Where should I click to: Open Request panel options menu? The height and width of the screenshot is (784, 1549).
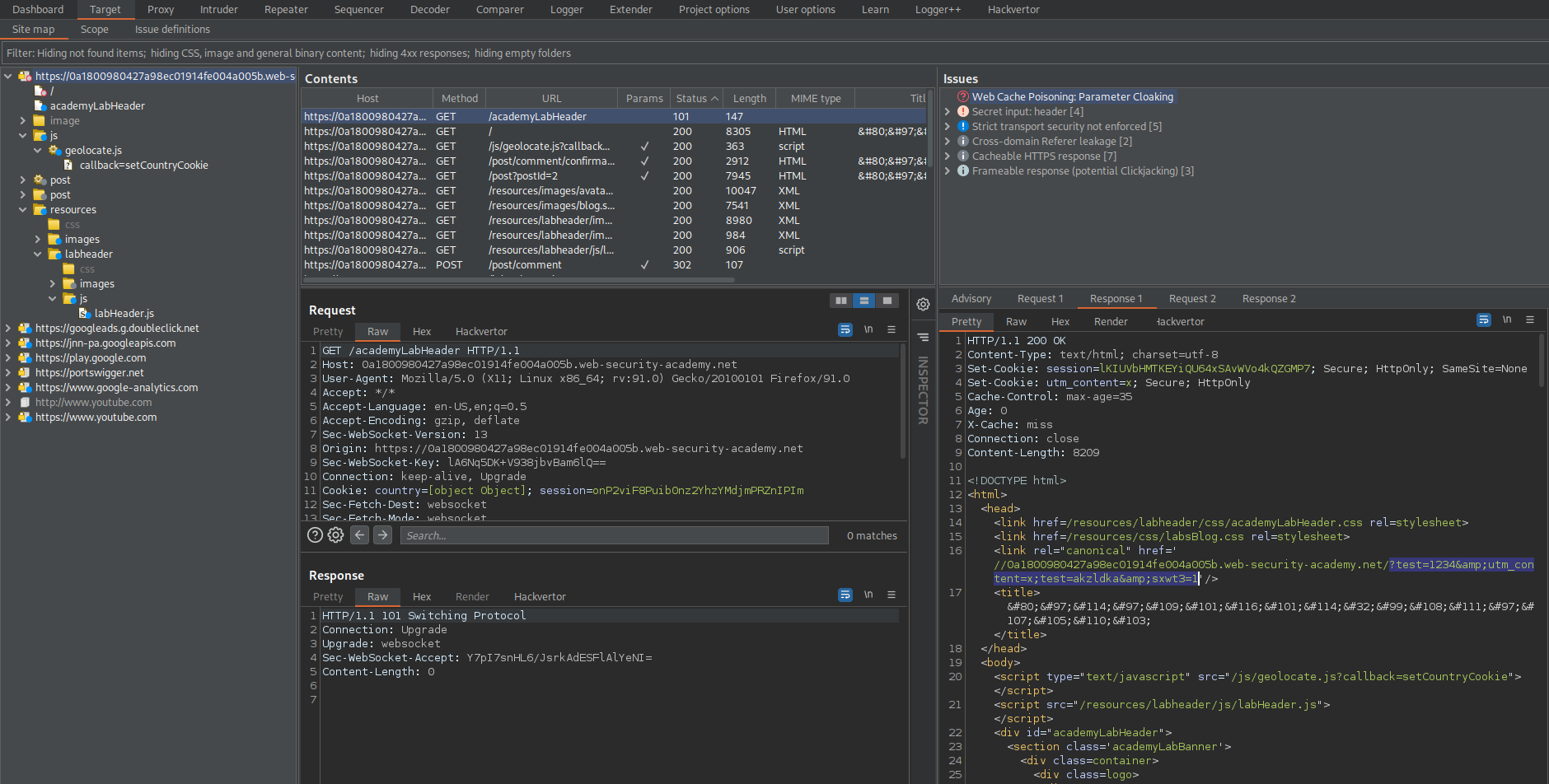pos(891,329)
